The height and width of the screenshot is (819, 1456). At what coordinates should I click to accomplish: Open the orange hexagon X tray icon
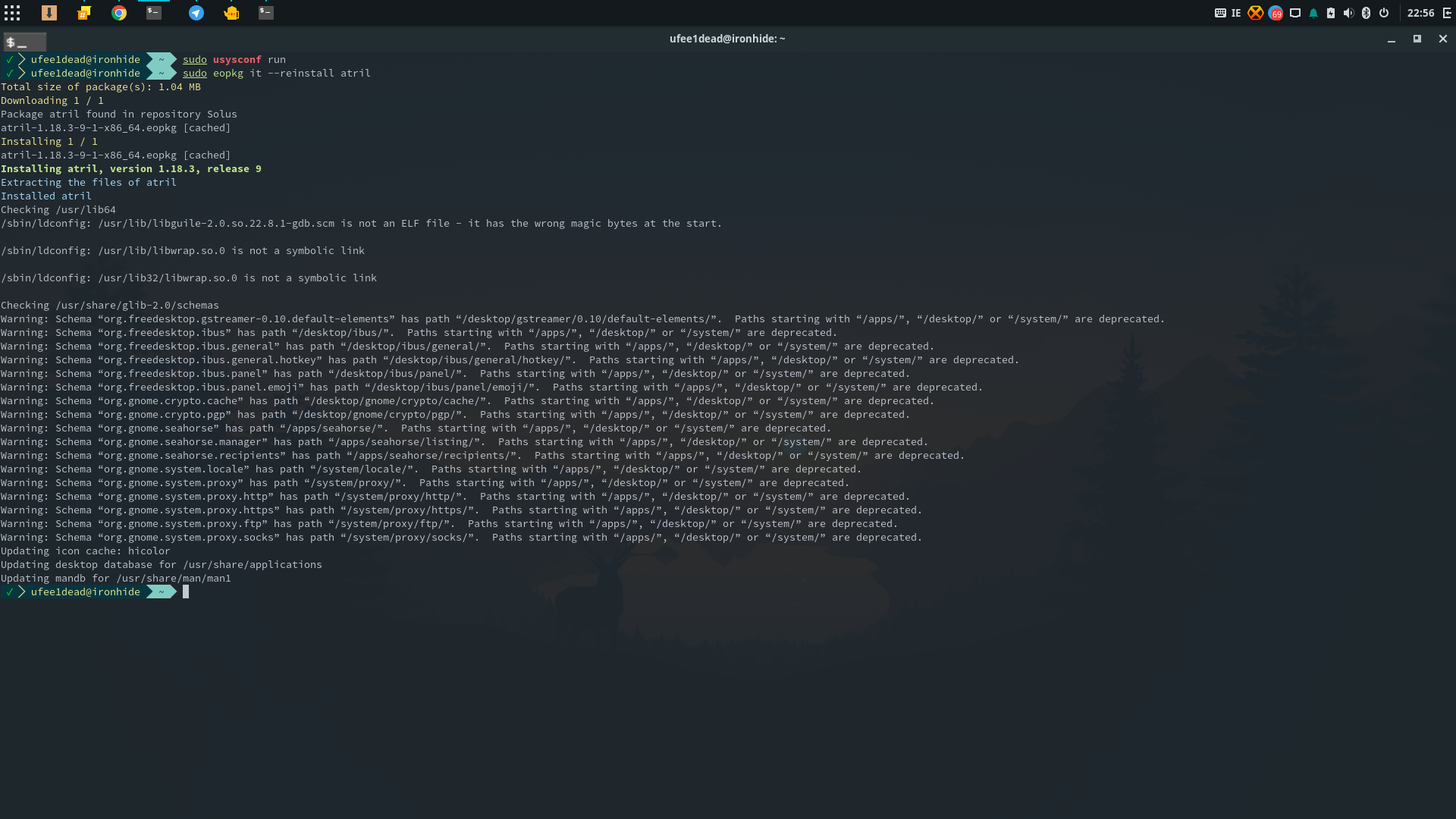pos(1256,13)
